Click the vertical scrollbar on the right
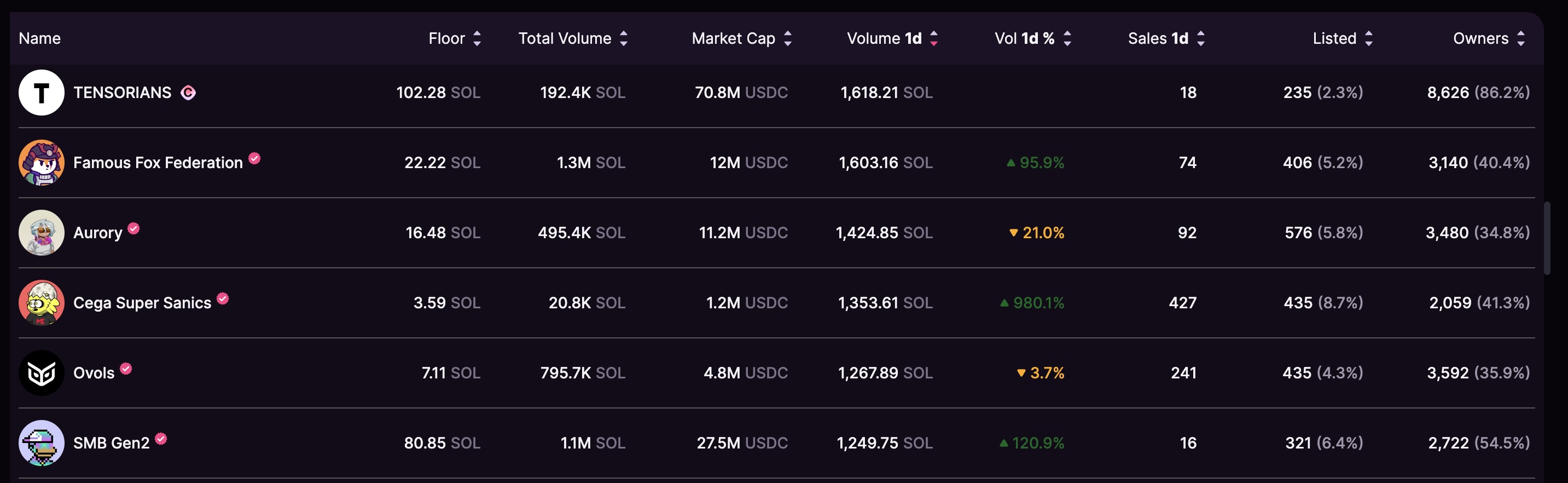 (1547, 238)
